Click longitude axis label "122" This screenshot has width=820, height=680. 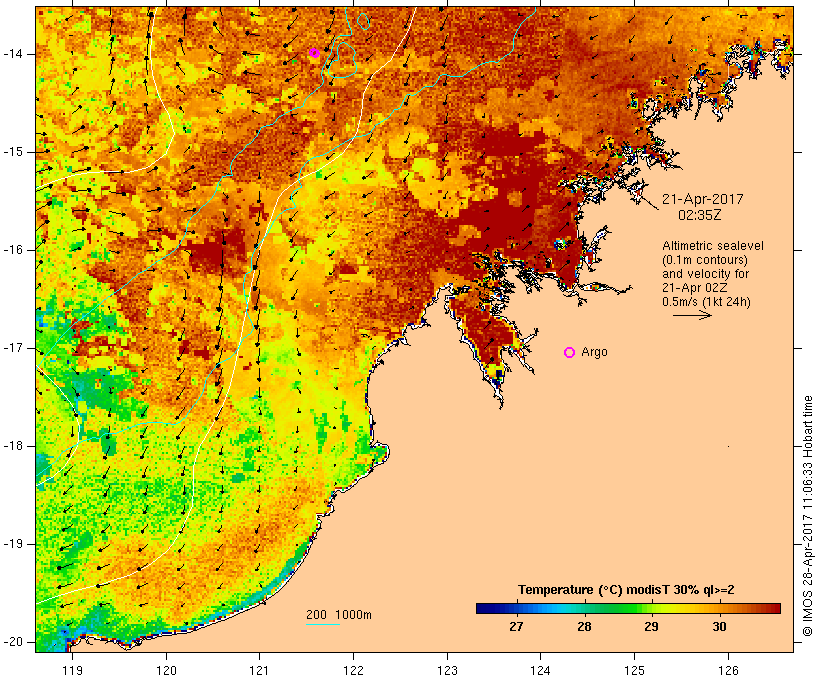[x=354, y=670]
